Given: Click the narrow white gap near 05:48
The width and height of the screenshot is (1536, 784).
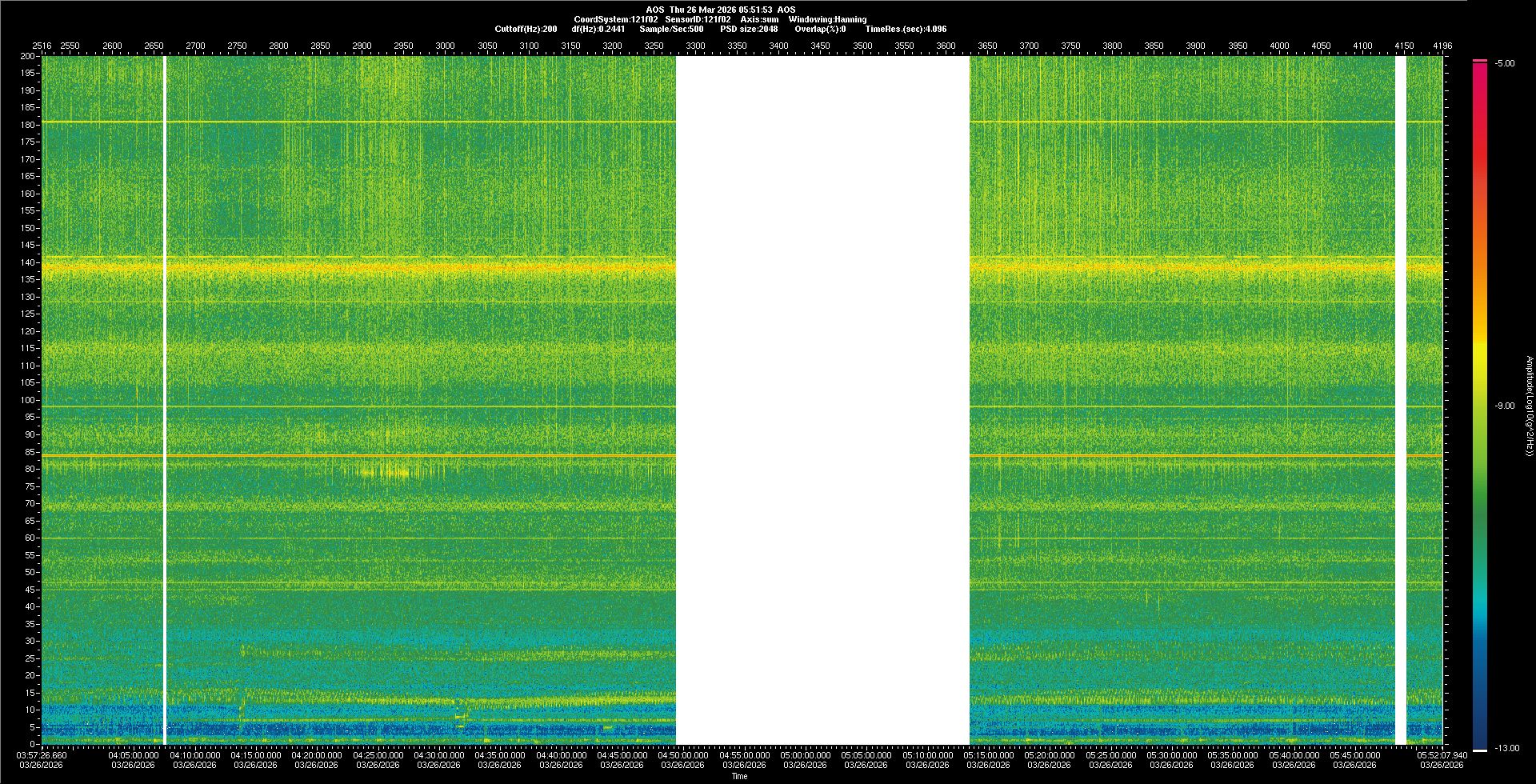Looking at the screenshot, I should tap(1400, 400).
